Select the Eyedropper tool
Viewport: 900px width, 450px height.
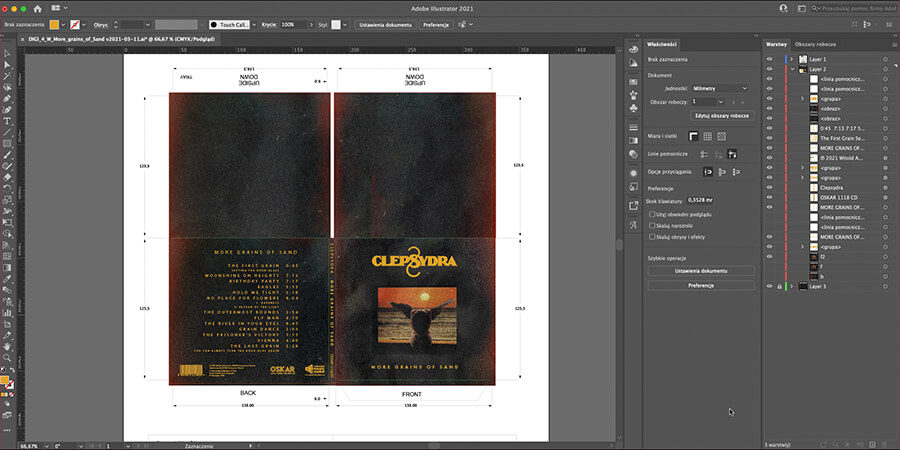point(7,279)
